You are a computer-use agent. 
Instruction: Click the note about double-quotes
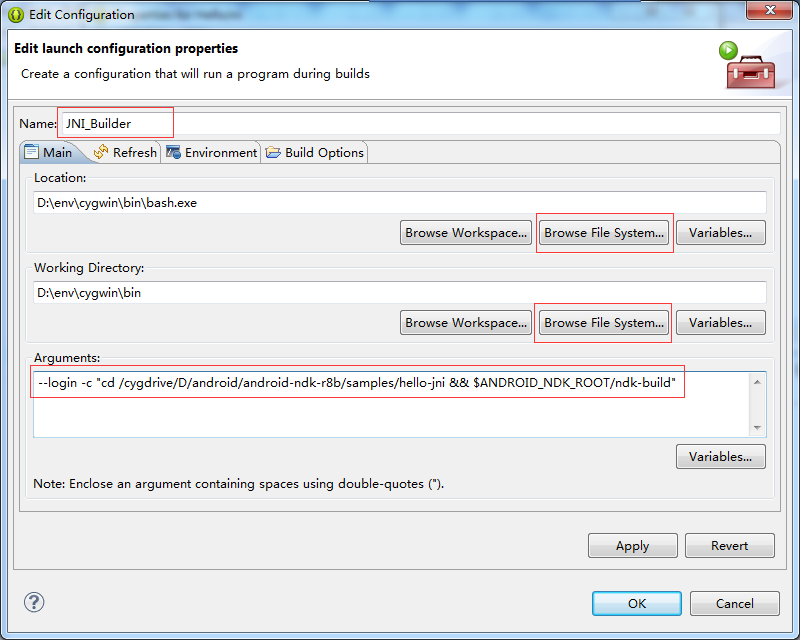(238, 483)
